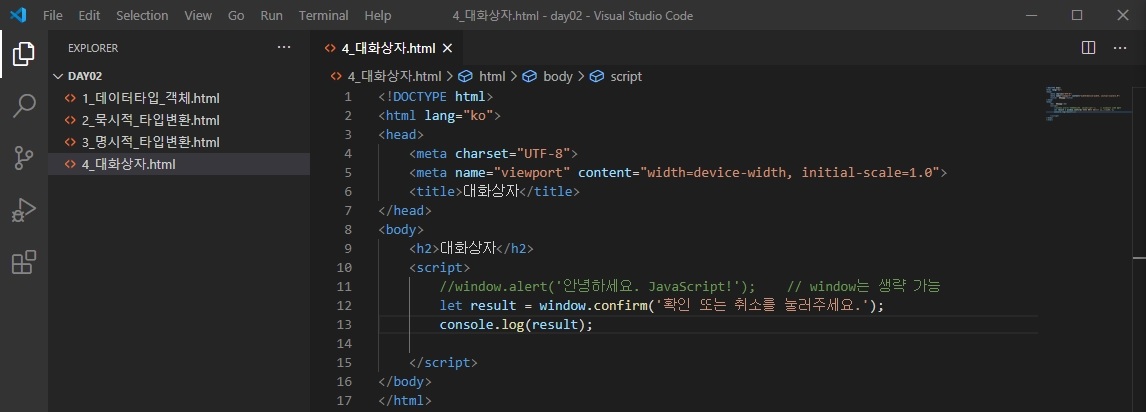The height and width of the screenshot is (412, 1146).
Task: Open the Run and Debug view
Action: tap(23, 210)
